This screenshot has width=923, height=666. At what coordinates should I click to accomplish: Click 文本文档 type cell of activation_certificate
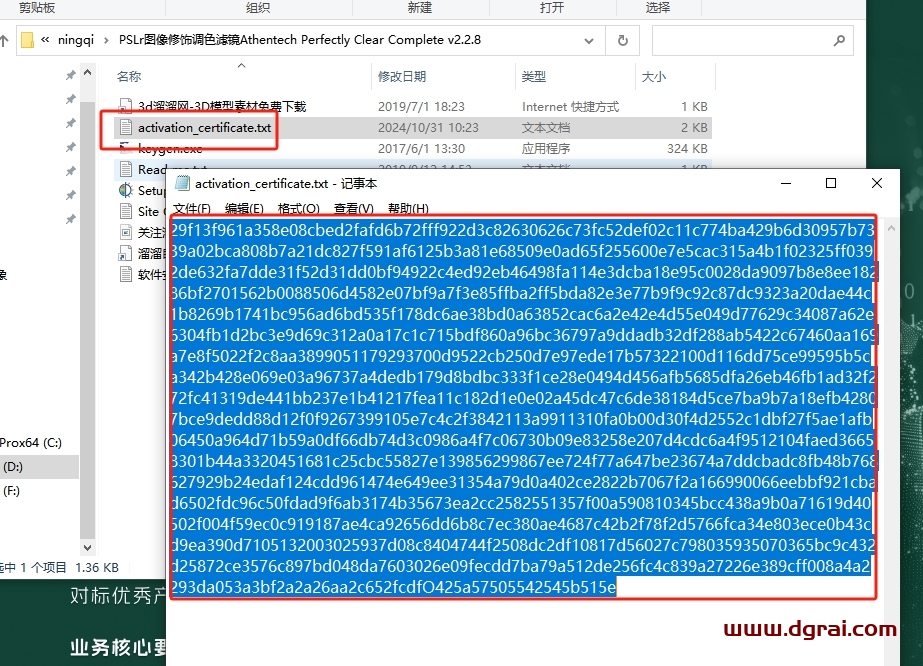click(546, 127)
